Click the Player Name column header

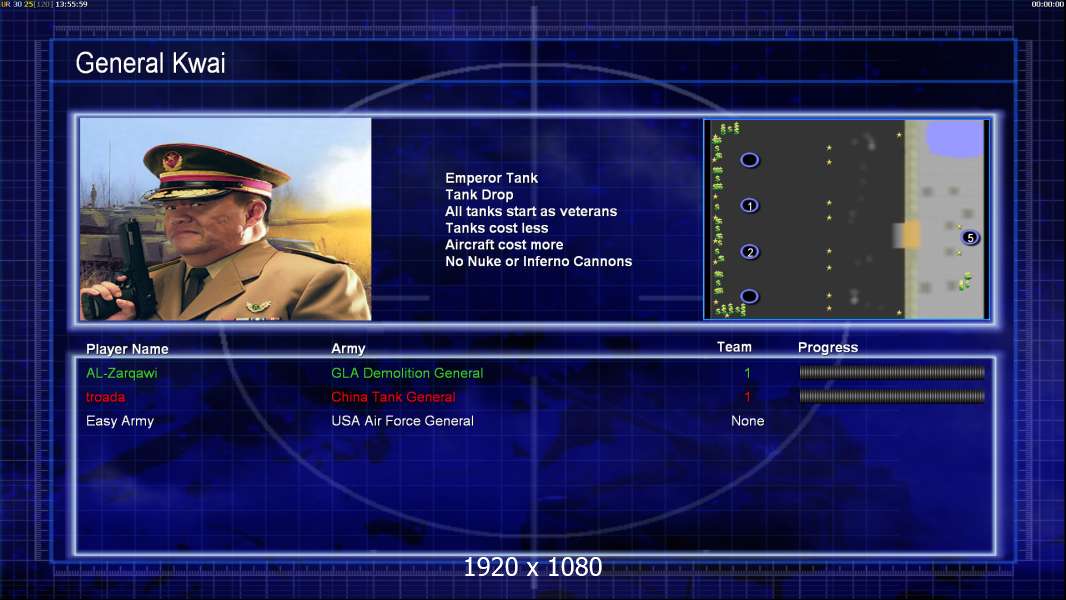point(127,349)
